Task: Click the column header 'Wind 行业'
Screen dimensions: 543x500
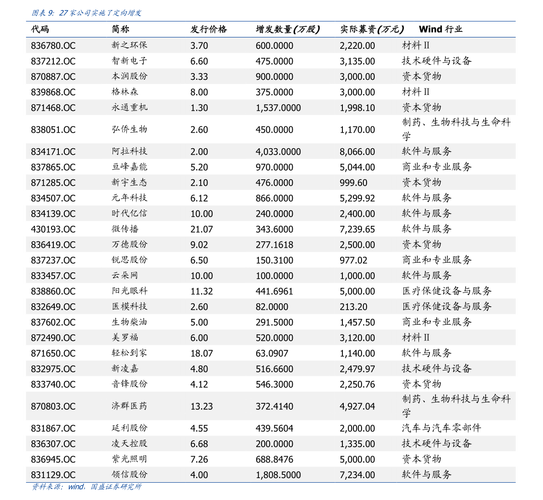Action: click(440, 29)
